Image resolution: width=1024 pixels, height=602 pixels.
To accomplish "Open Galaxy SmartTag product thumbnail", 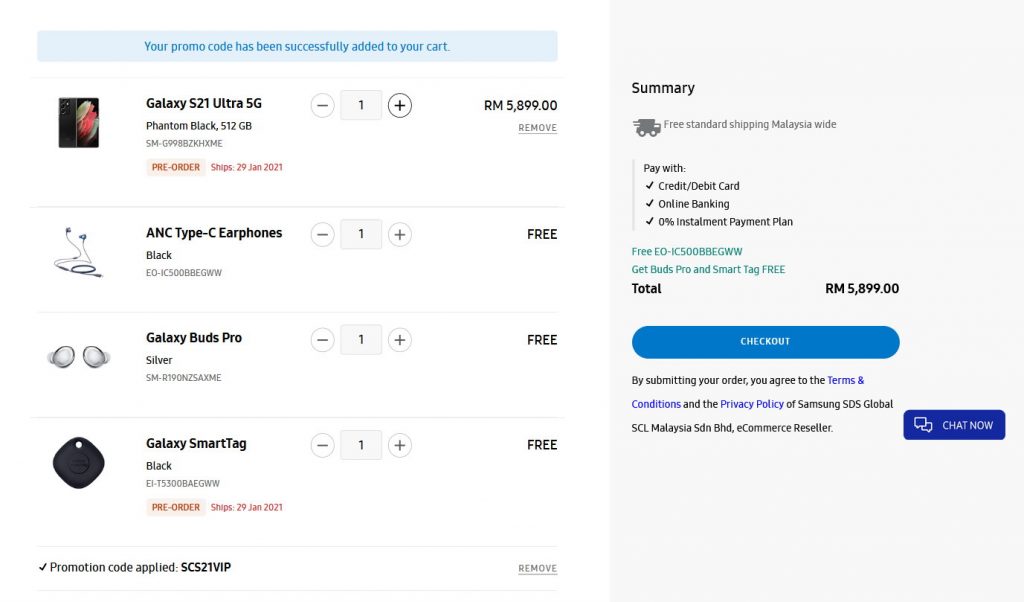I will pos(78,463).
